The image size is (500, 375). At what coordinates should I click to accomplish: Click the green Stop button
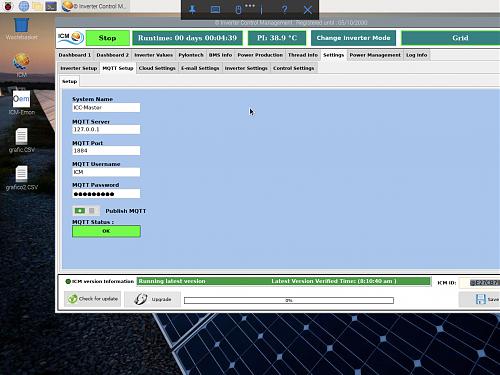coord(107,38)
